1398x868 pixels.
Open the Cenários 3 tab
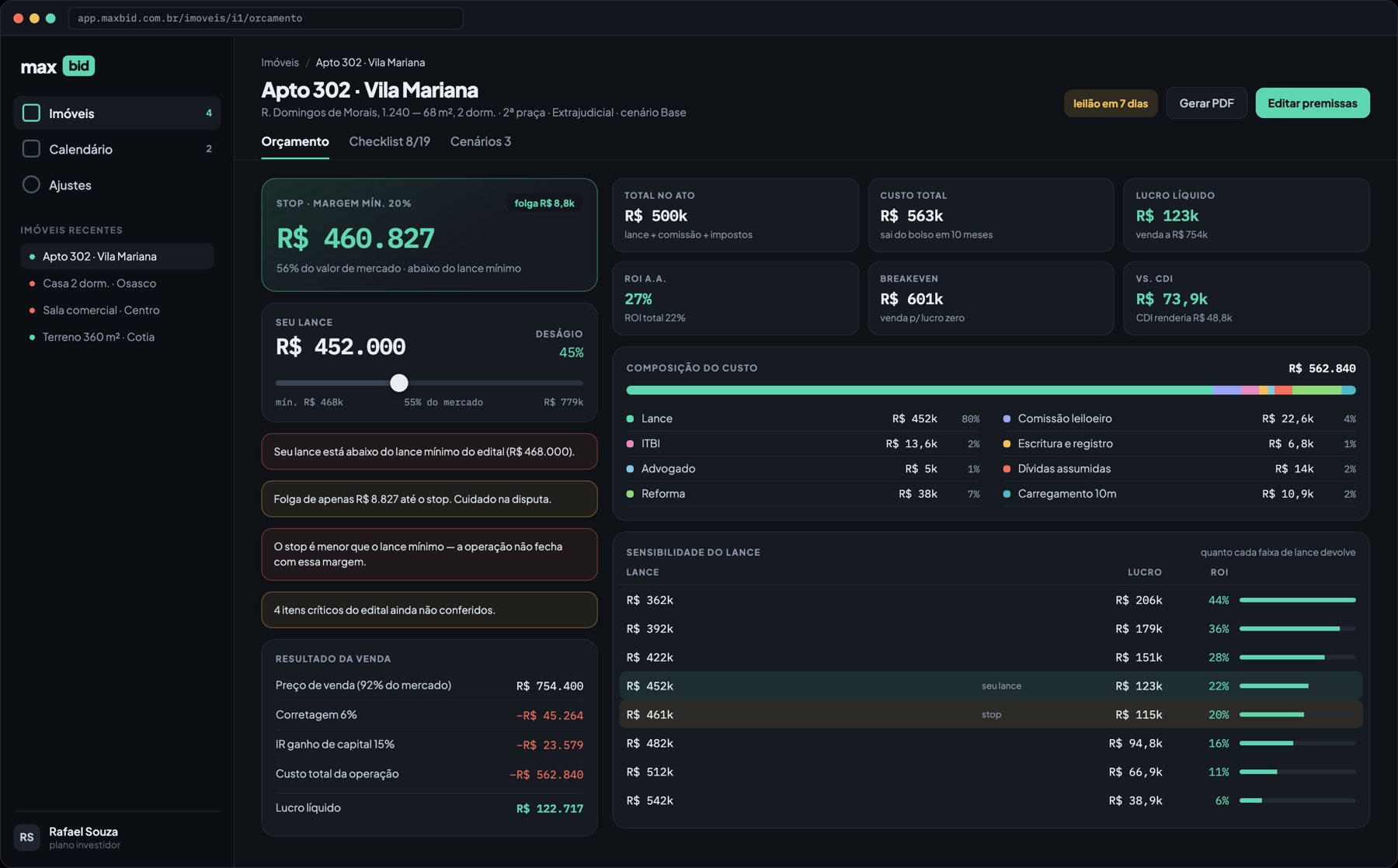(x=481, y=141)
